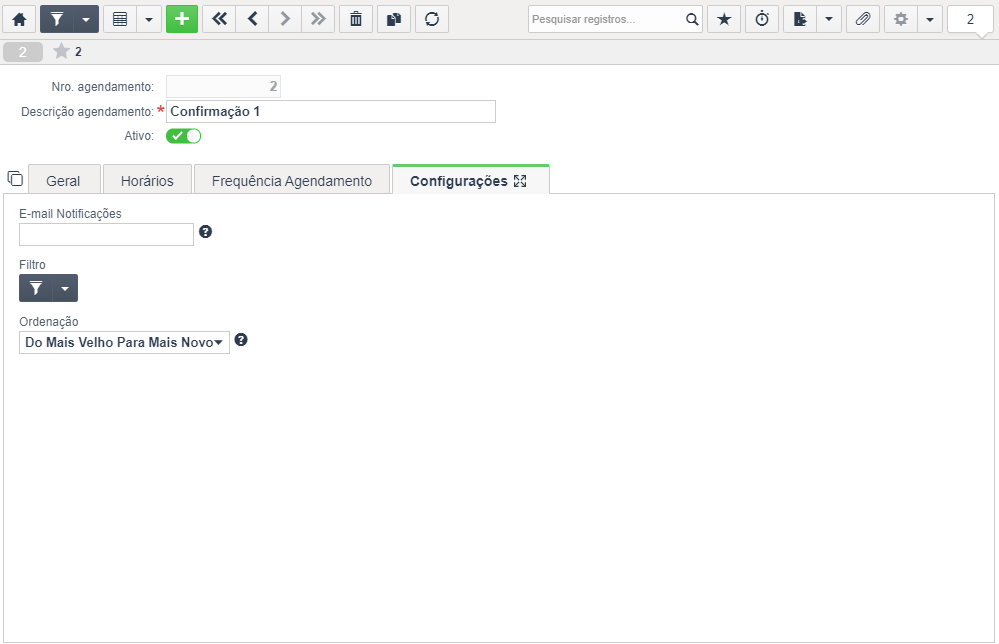The image size is (999, 644).
Task: Refresh the record with reload icon
Action: [432, 19]
